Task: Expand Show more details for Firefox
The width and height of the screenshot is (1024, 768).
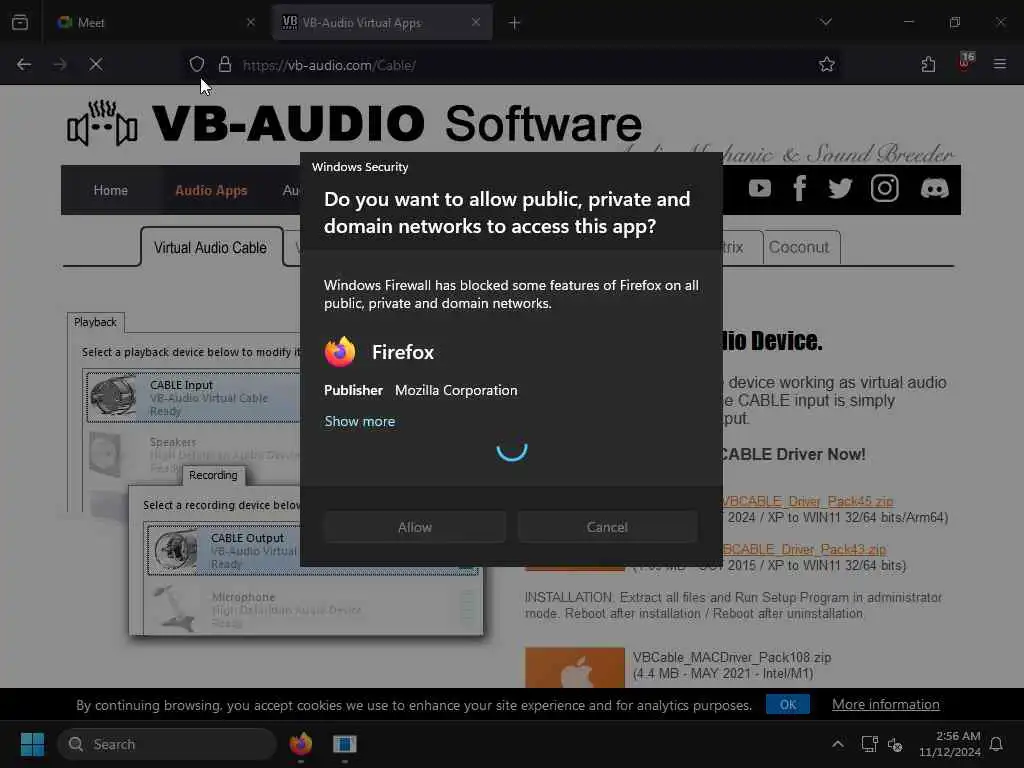Action: (x=360, y=421)
